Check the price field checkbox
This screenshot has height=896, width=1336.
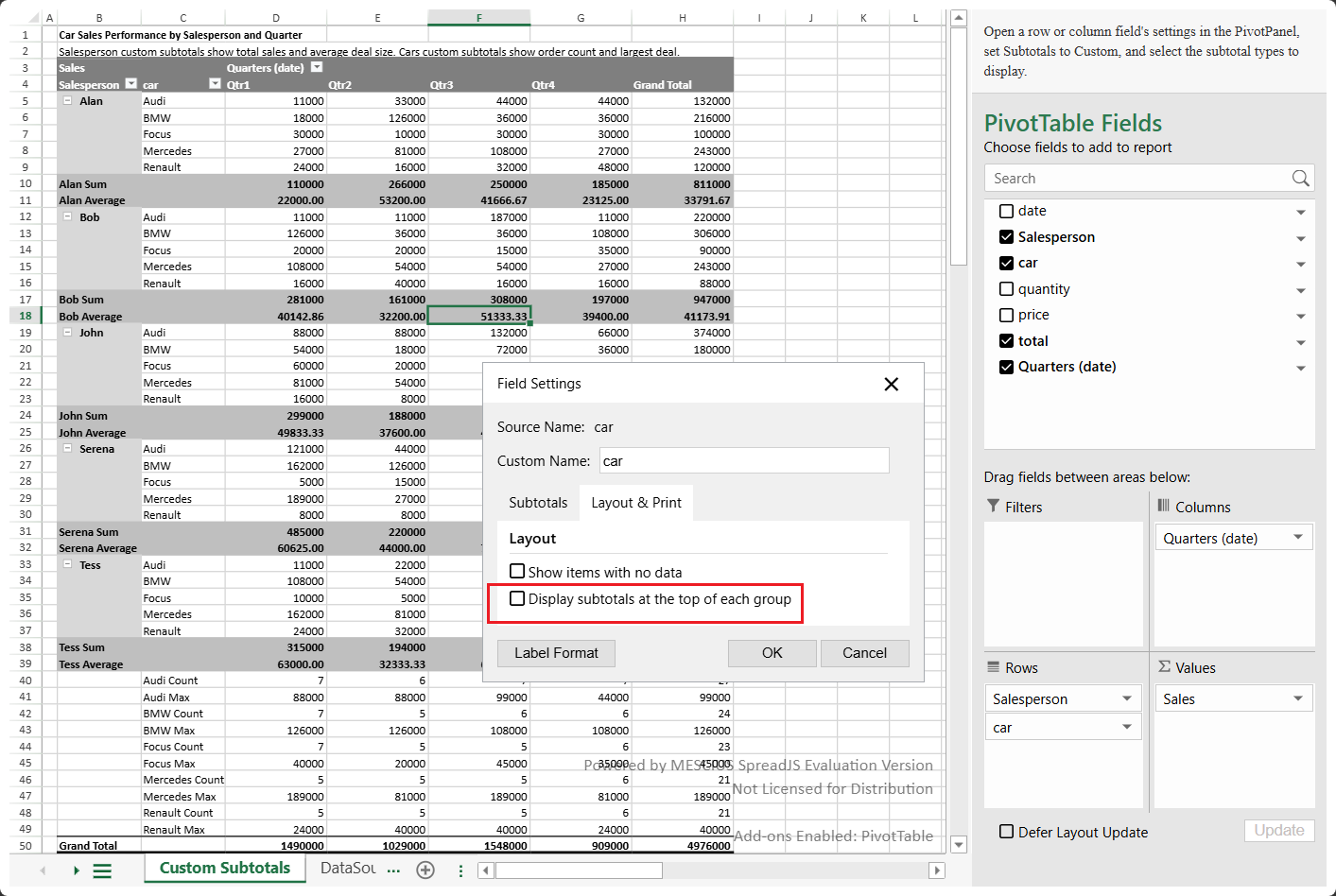coord(1006,315)
